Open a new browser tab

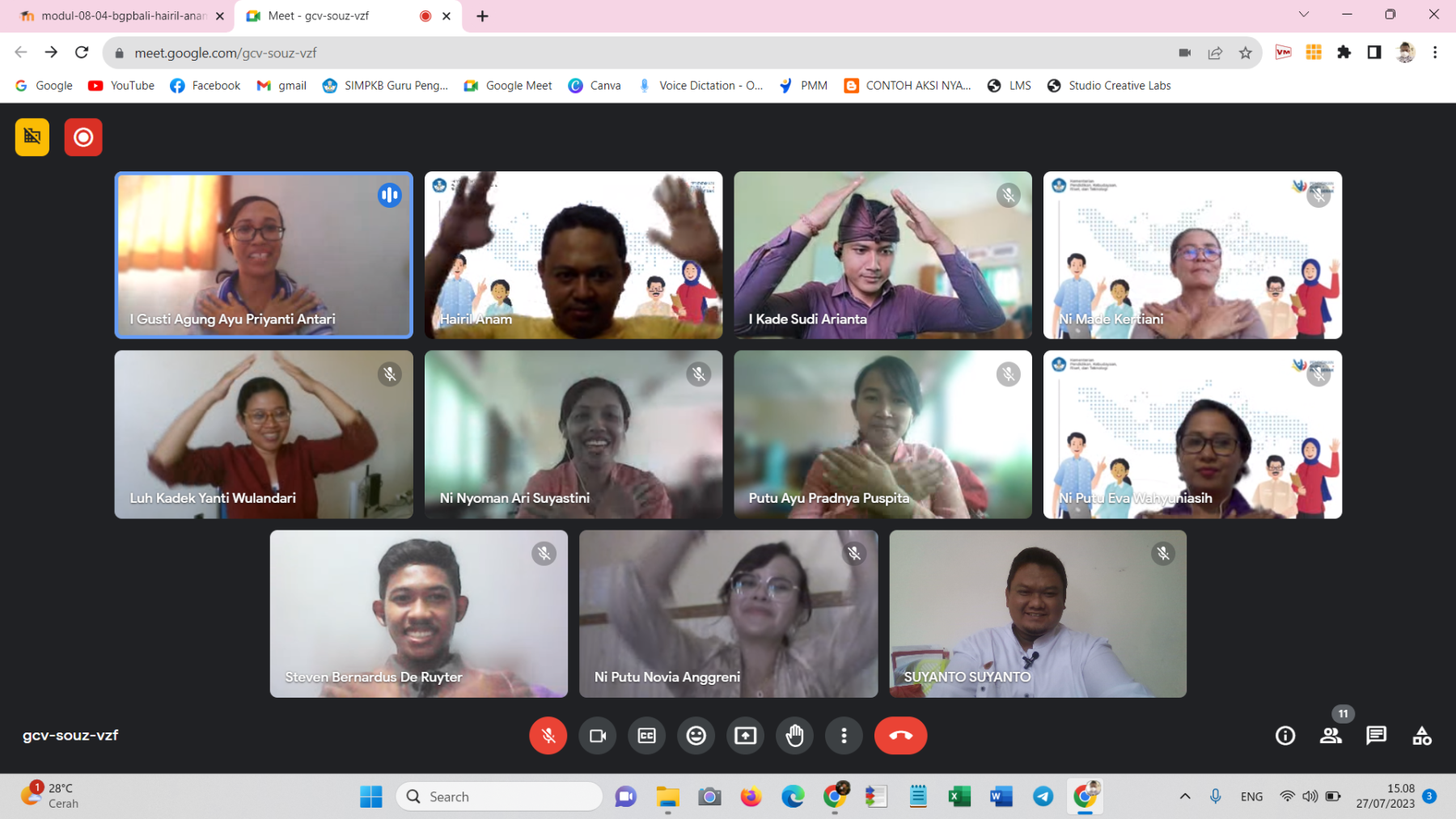(483, 16)
